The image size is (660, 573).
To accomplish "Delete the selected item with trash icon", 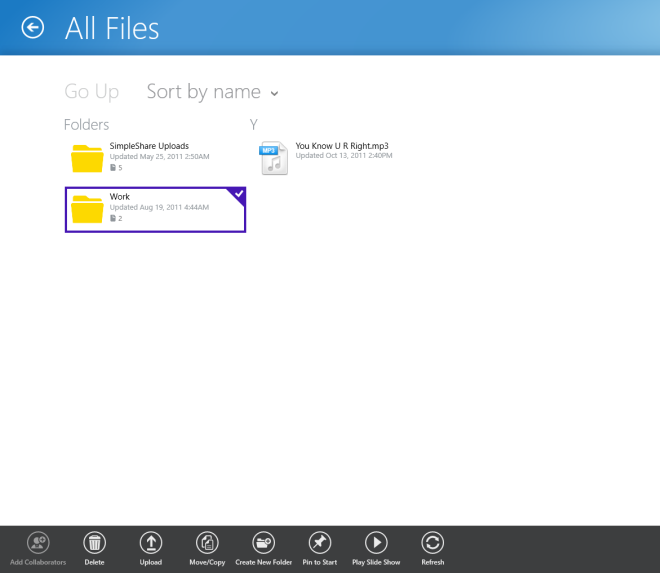I will click(x=94, y=542).
